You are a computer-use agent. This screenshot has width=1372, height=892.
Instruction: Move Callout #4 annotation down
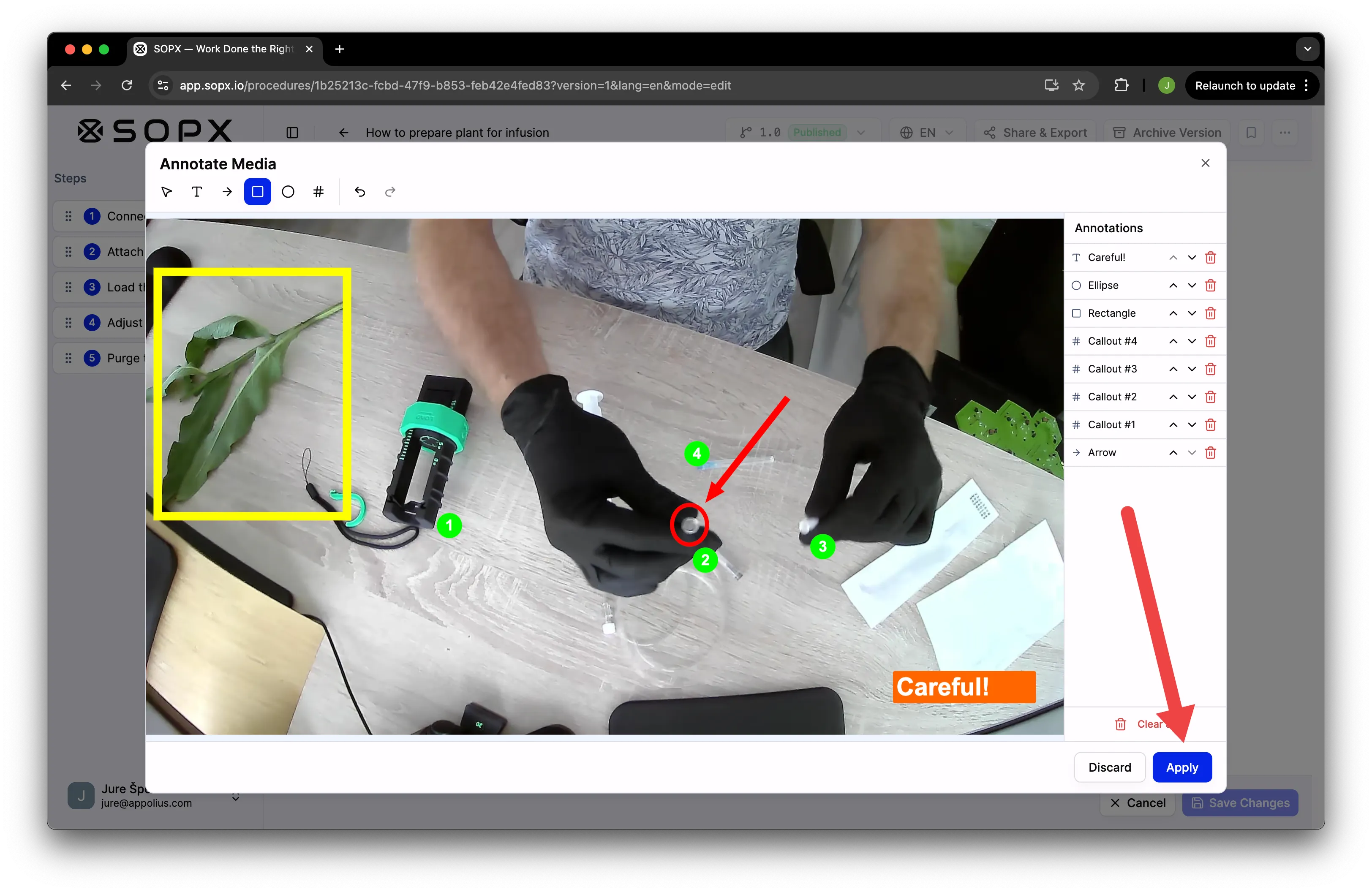(x=1192, y=341)
